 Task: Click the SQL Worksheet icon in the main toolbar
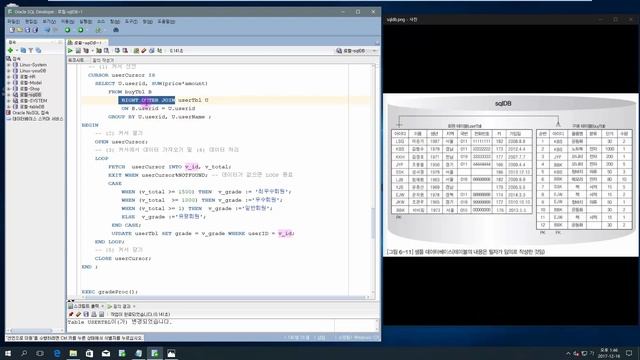tap(98, 30)
